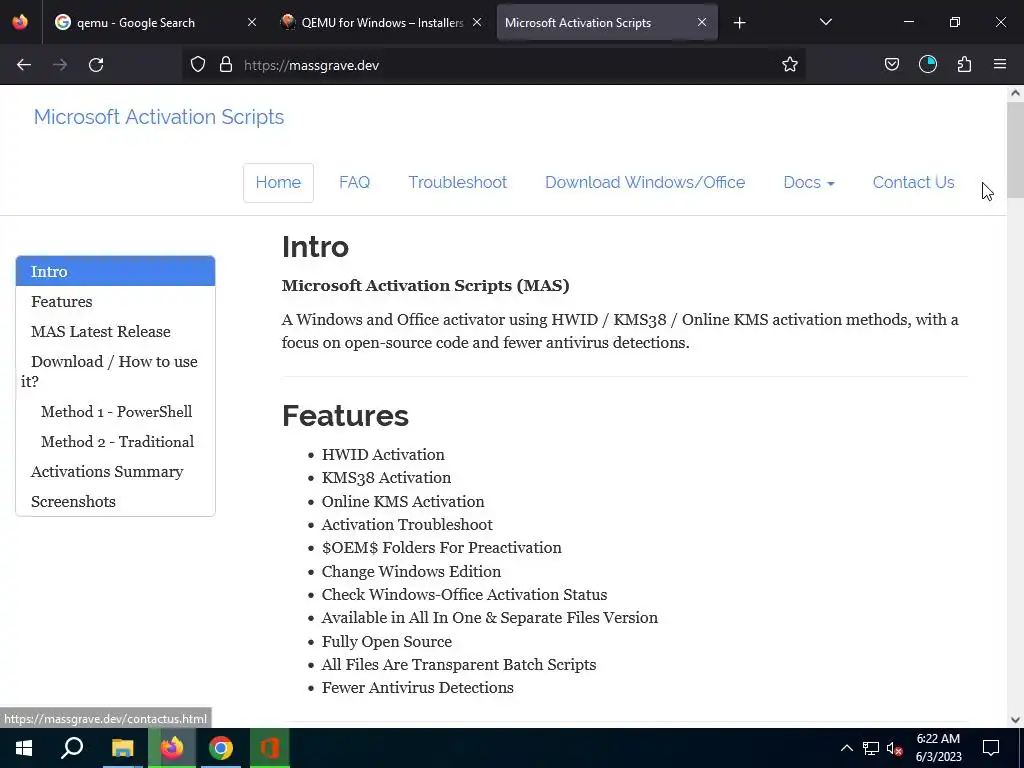1024x768 pixels.
Task: Expand the Docs dropdown menu
Action: click(x=808, y=182)
